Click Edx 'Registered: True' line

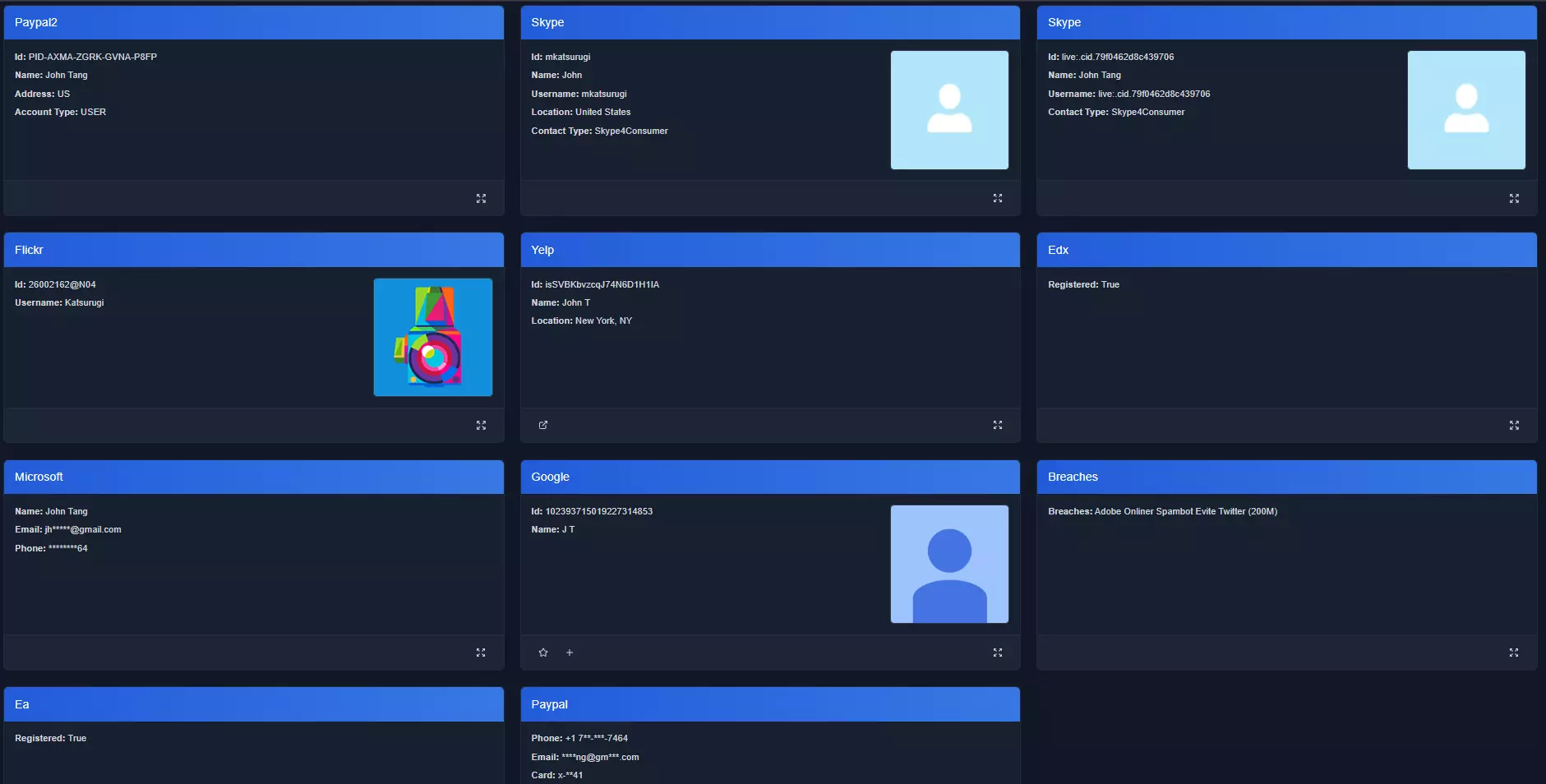[1083, 284]
